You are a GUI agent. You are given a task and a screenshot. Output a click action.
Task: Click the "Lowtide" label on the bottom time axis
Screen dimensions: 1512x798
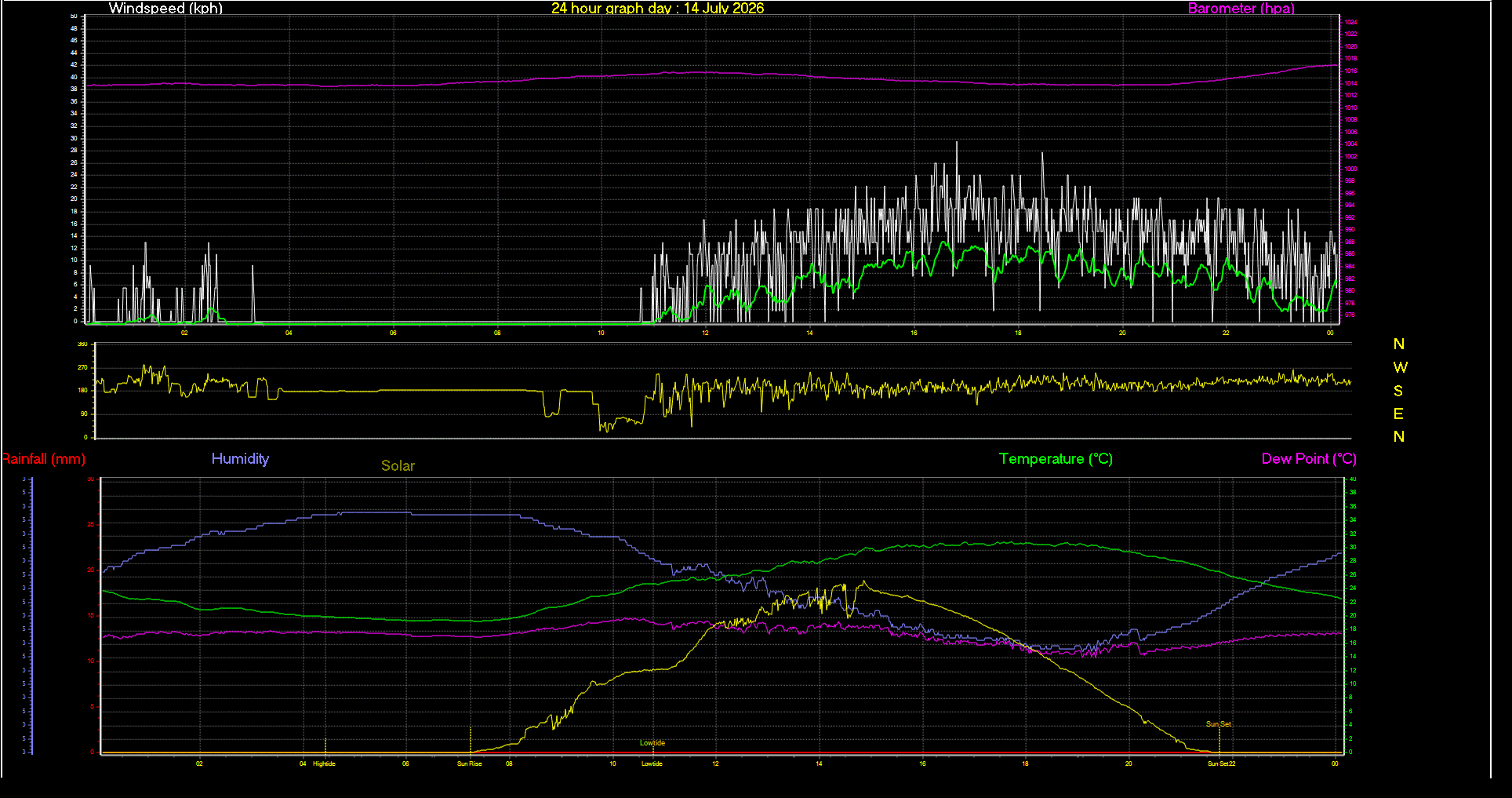(652, 763)
